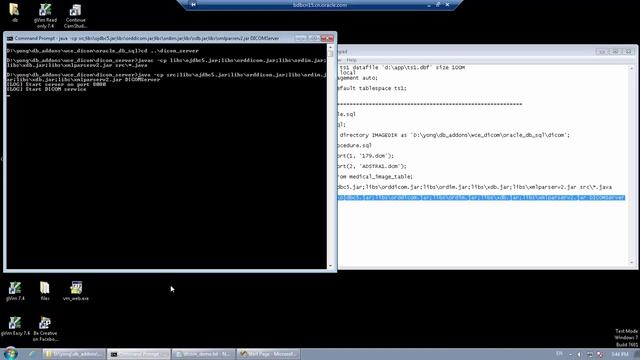Click the Notepad line with '179.dcm'
The image size is (640, 360).
pos(366,156)
